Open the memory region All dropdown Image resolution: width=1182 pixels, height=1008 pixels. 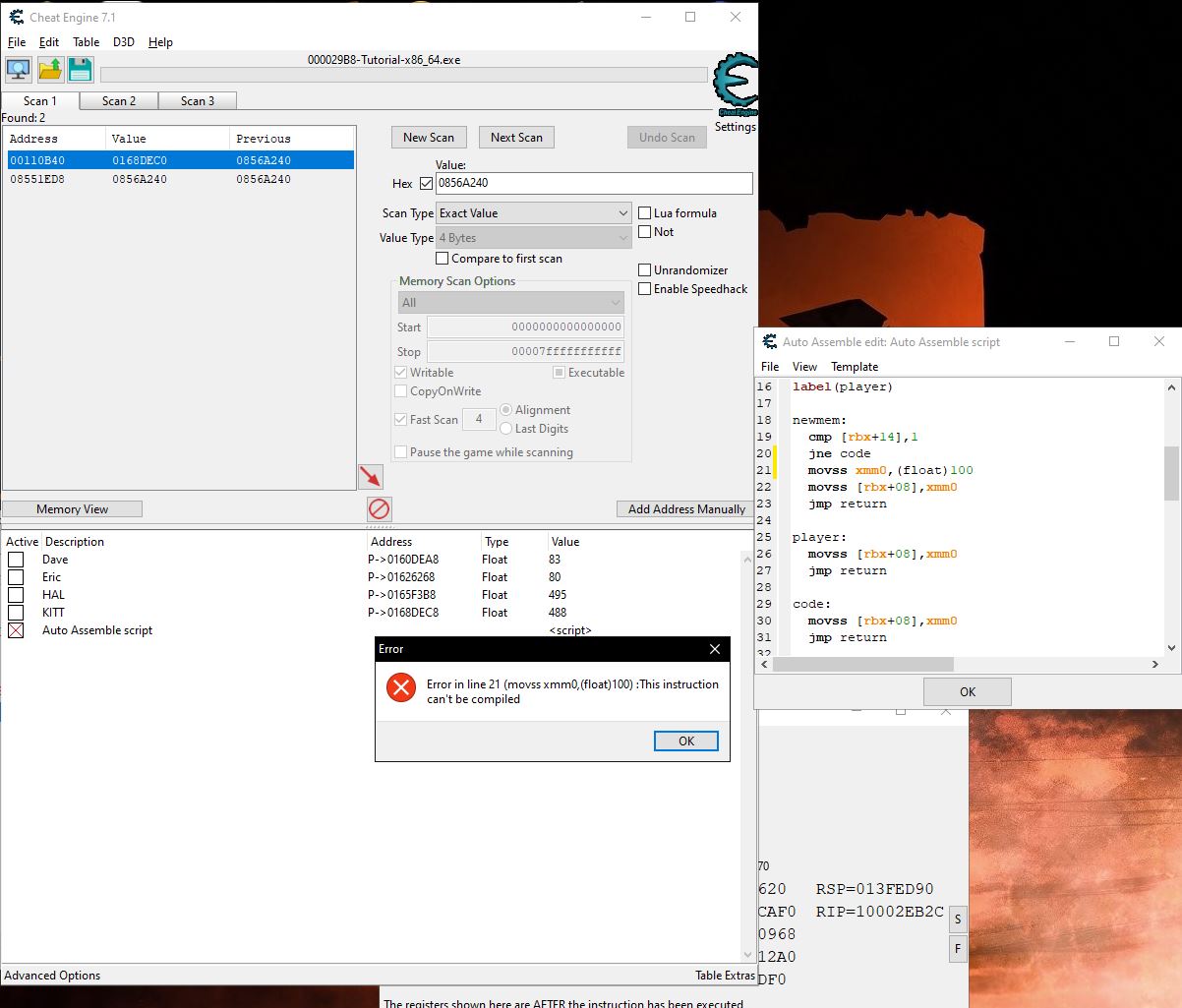510,303
